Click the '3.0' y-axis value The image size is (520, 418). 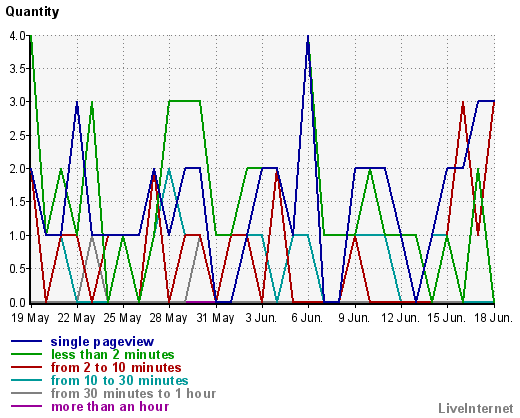(18, 102)
